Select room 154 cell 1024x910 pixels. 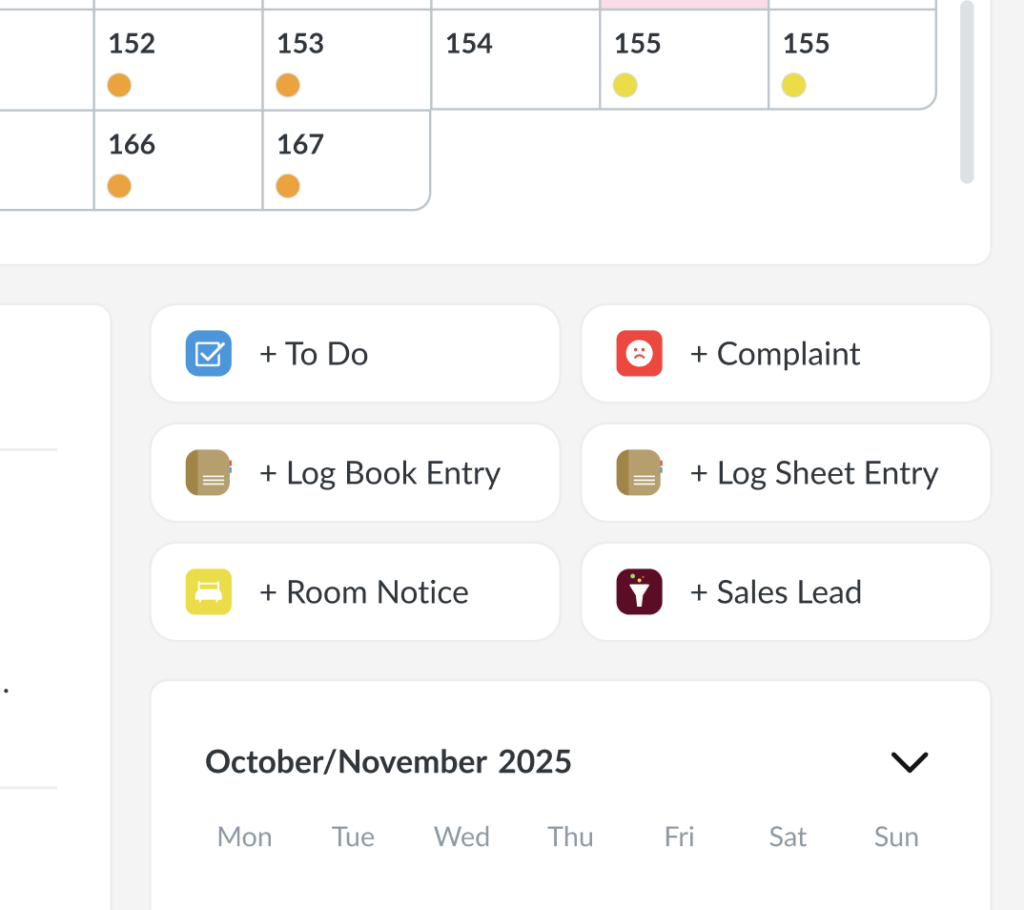coord(515,59)
